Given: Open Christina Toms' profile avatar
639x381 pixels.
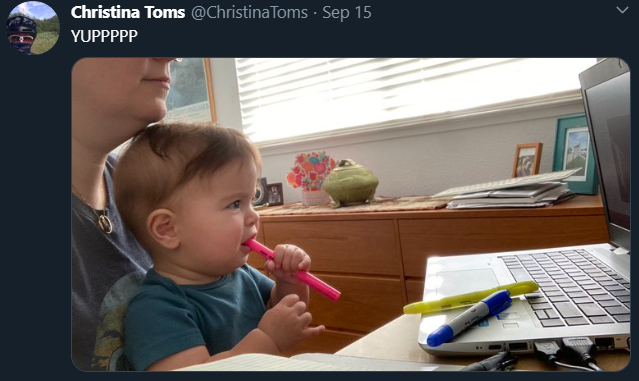Looking at the screenshot, I should [33, 28].
